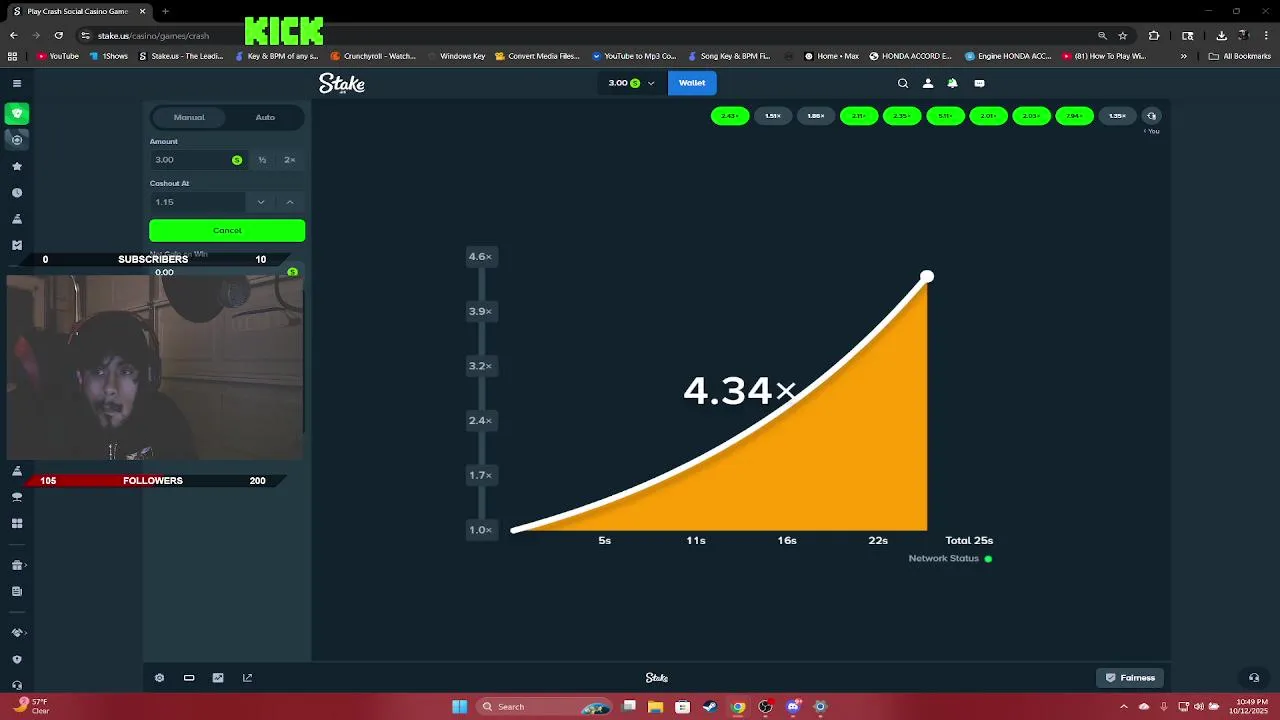Select the 7.94× crash history pill
This screenshot has width=1280, height=720.
coord(1074,116)
